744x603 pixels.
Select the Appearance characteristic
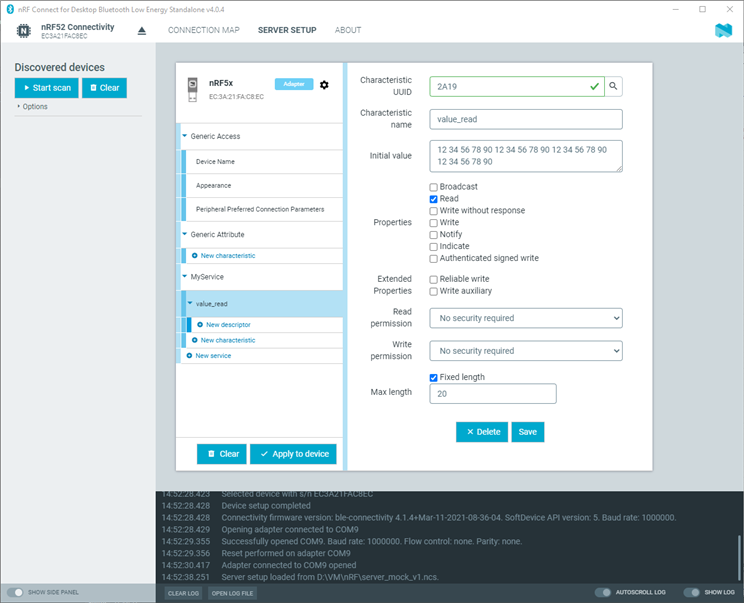[263, 186]
